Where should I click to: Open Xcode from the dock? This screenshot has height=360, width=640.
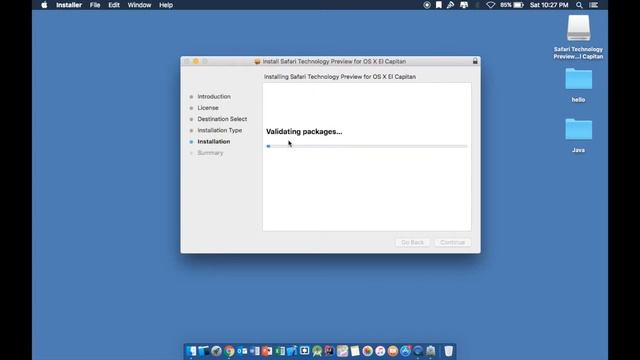292,351
